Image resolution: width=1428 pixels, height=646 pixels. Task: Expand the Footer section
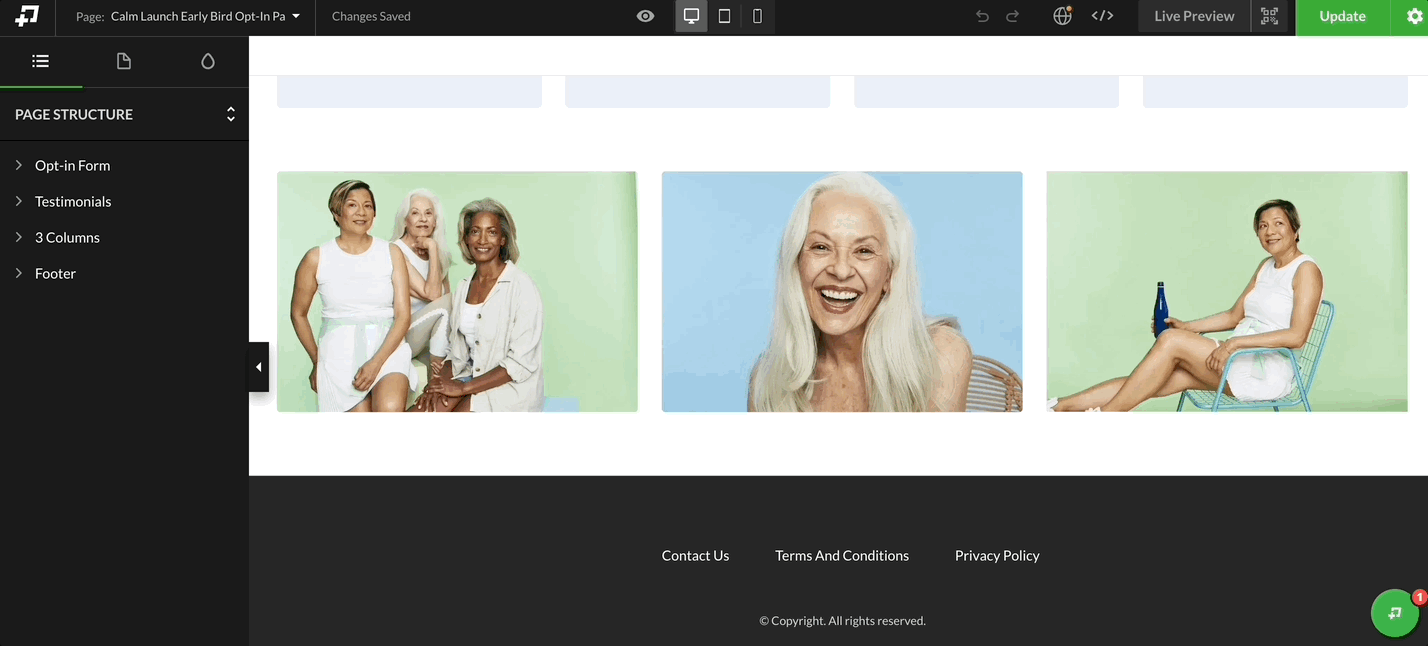(19, 273)
